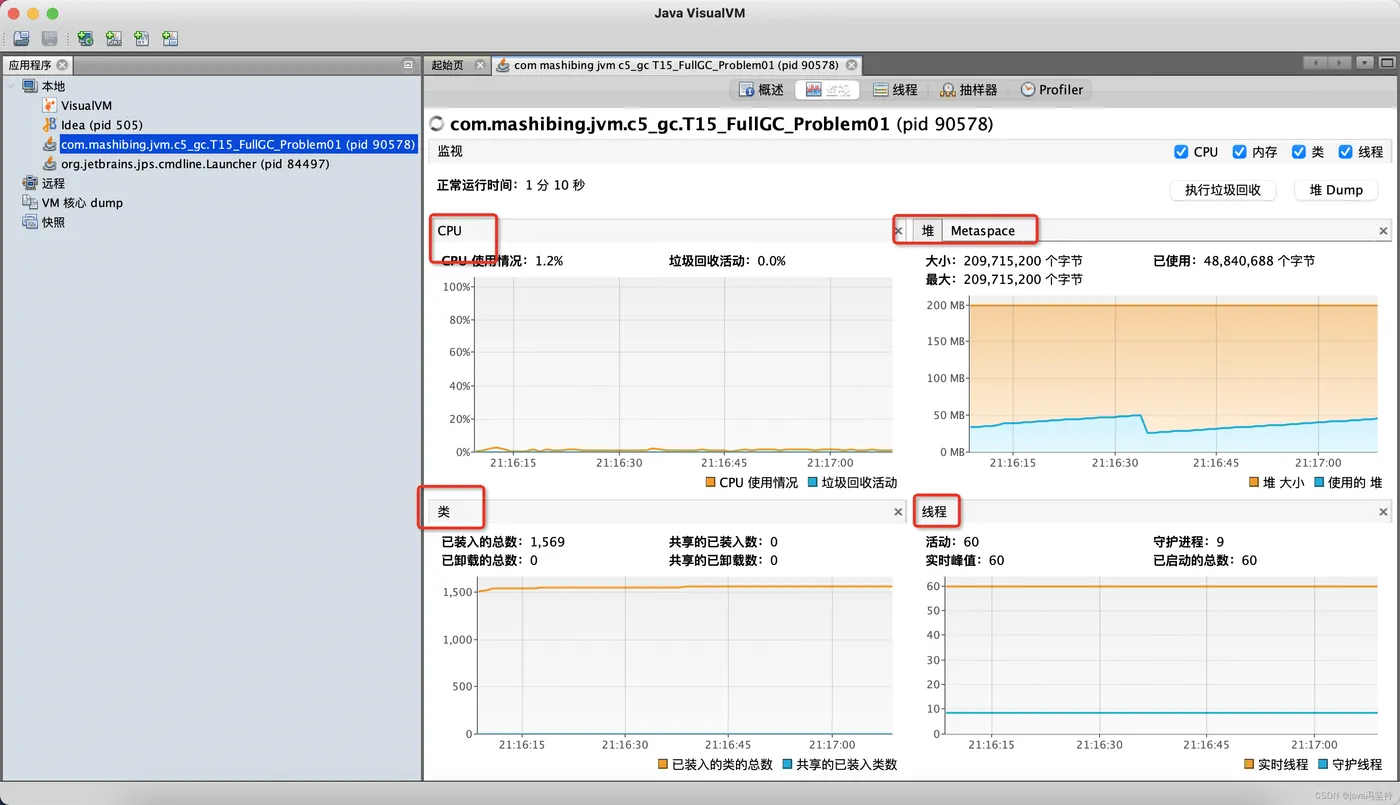Select the 远程 tree node

tap(53, 183)
